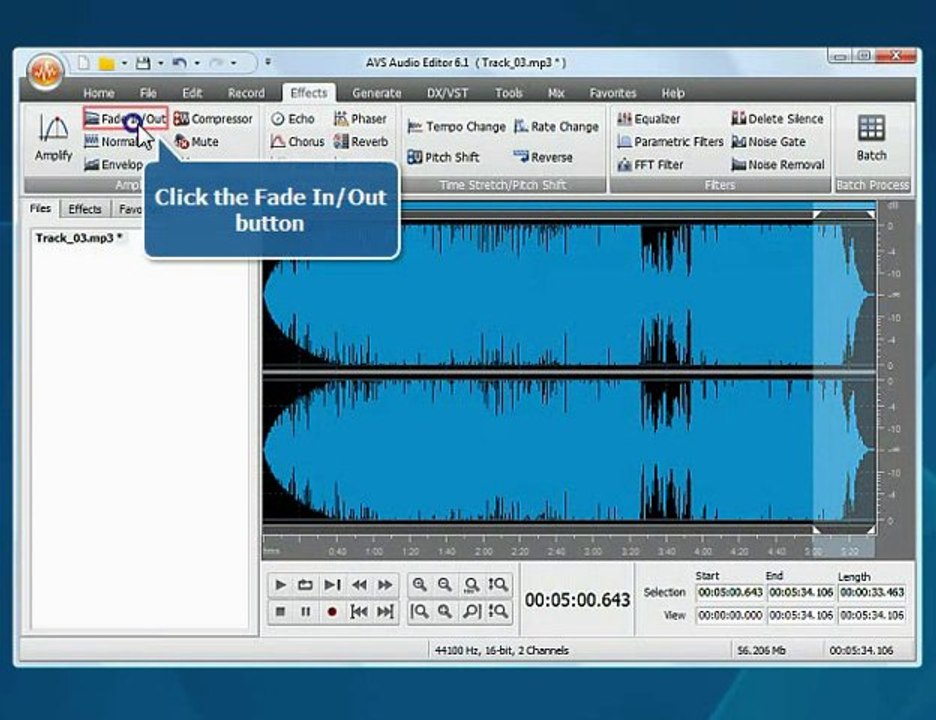Click the Play to end button

click(x=332, y=584)
